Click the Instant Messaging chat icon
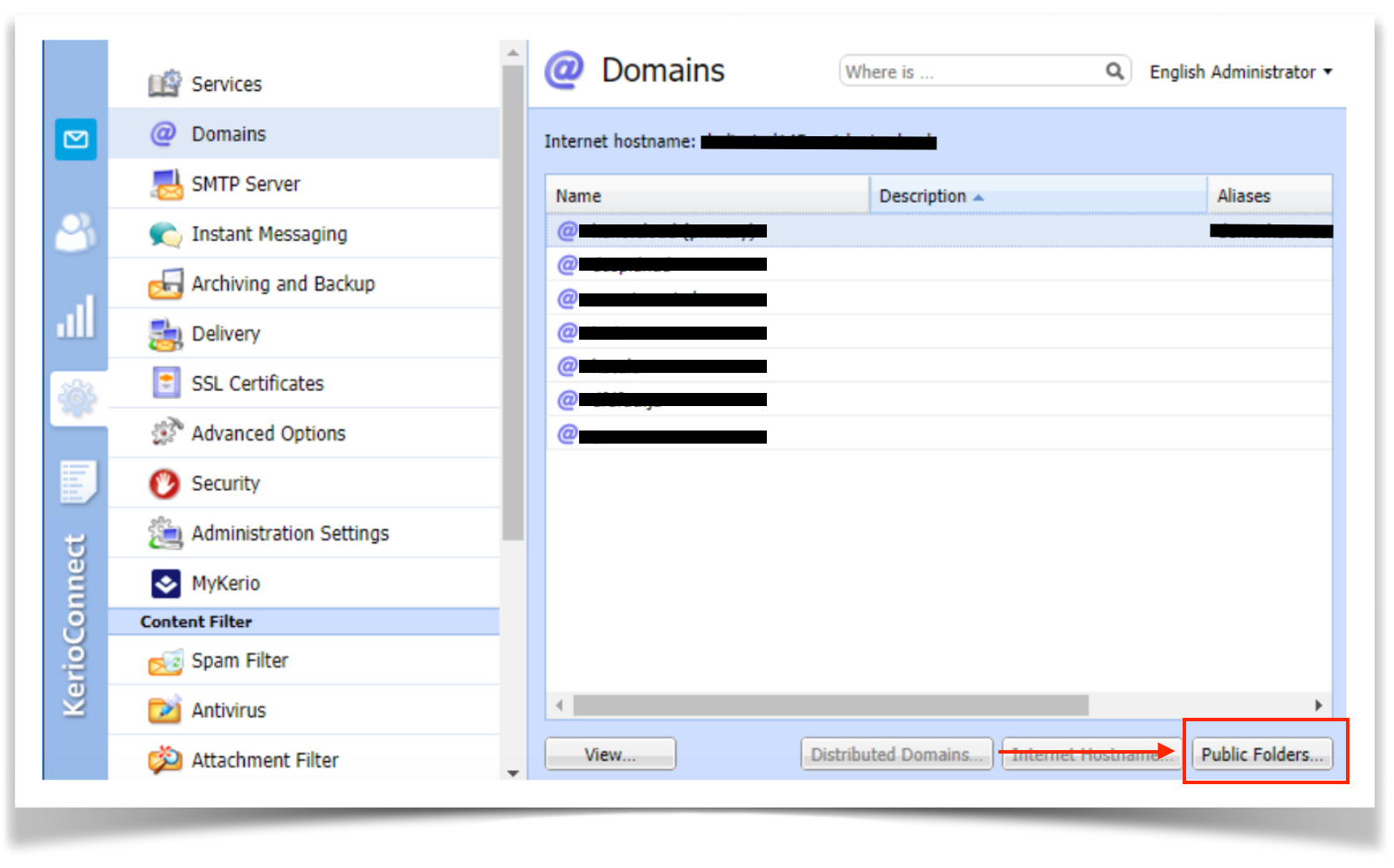Image resolution: width=1394 pixels, height=868 pixels. tap(166, 234)
